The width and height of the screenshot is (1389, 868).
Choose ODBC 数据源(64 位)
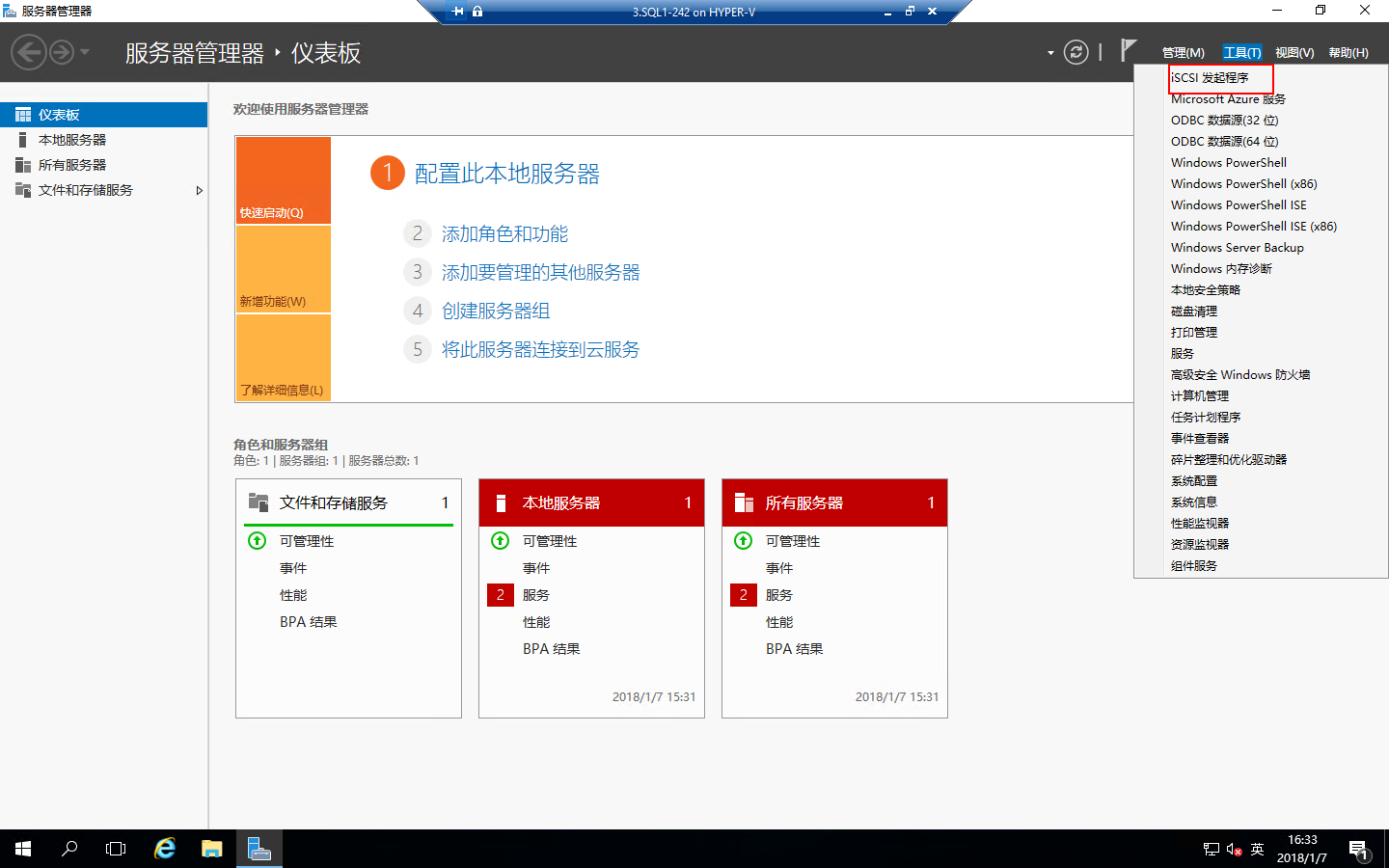coord(1224,142)
